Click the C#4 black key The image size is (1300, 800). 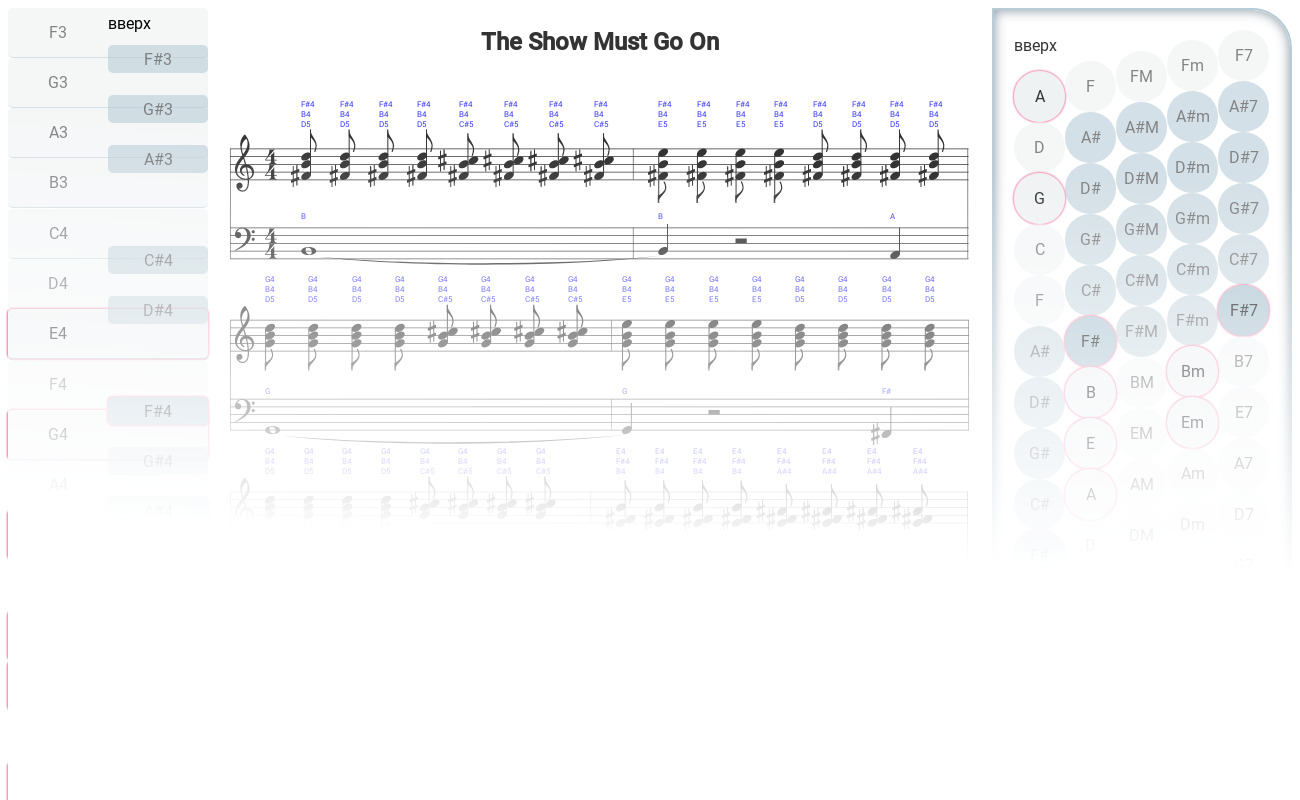pos(158,260)
